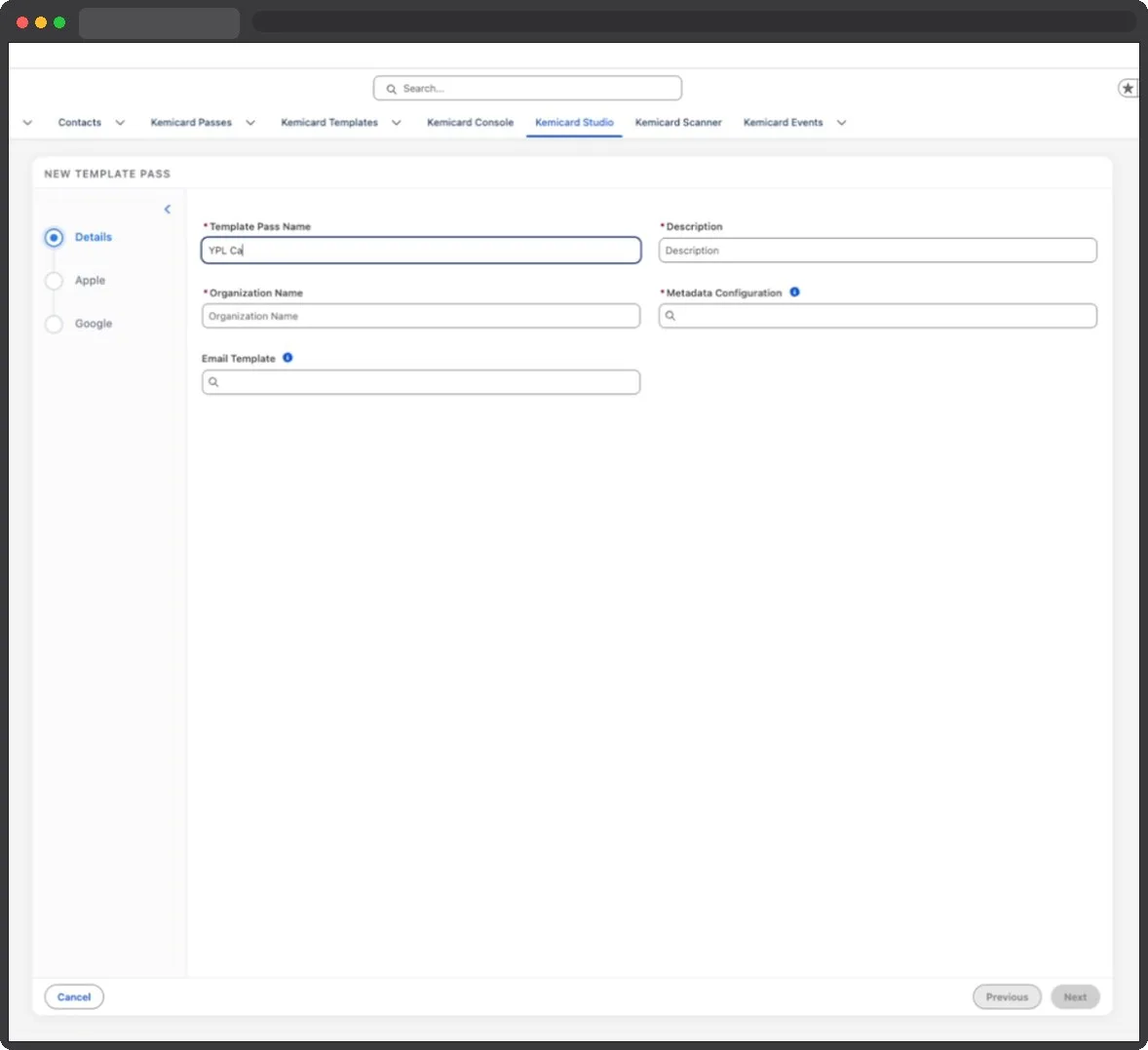Click the macOS green maximize window button
Viewport: 1148px width, 1050px height.
pyautogui.click(x=59, y=22)
